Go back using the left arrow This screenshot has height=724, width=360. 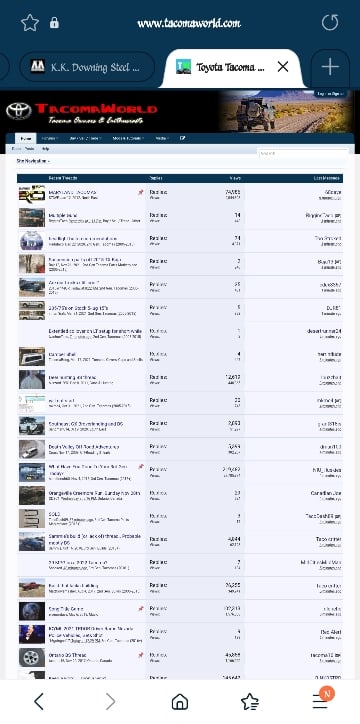39,702
